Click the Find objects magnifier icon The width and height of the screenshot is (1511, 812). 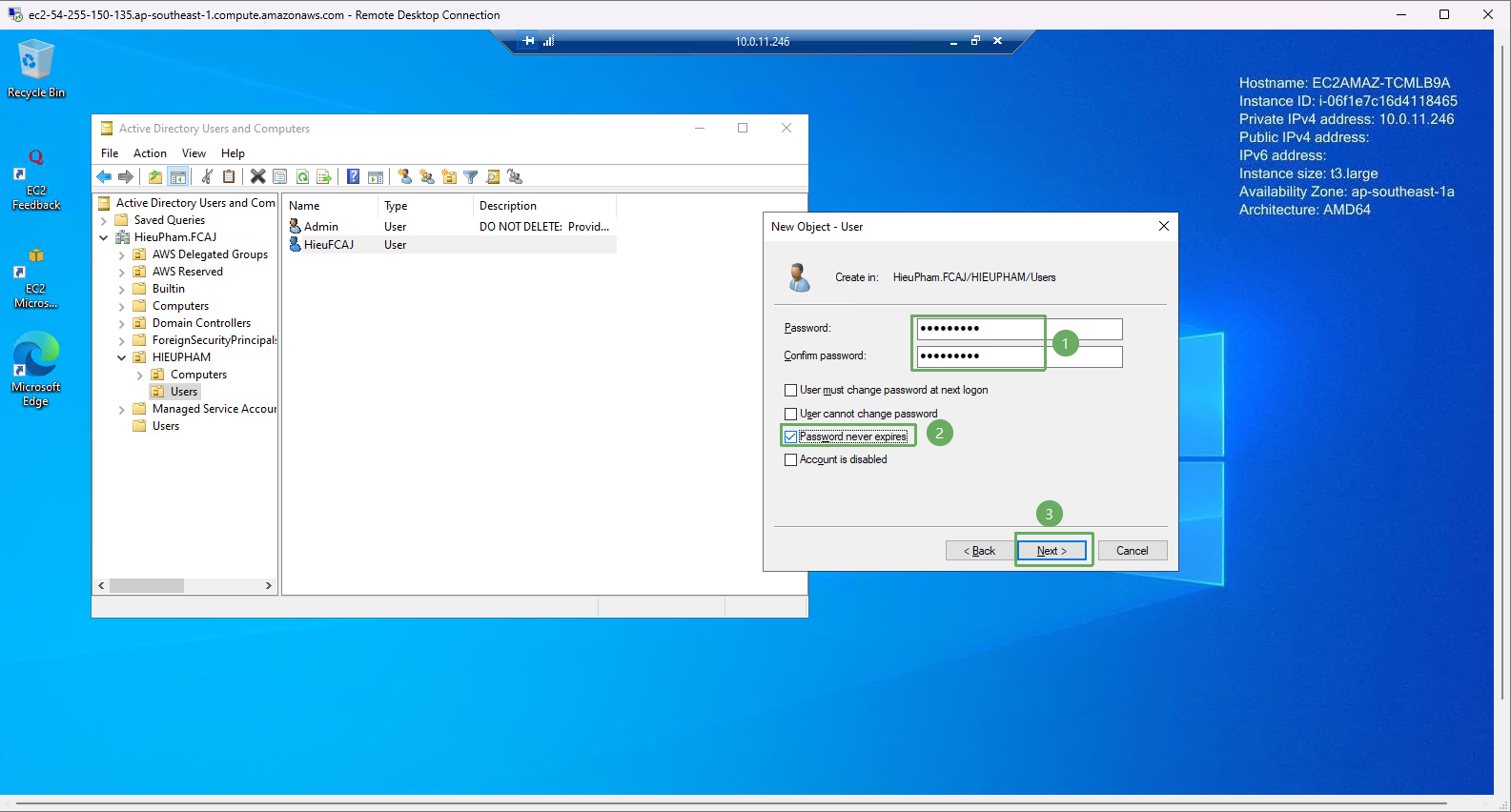tap(493, 176)
